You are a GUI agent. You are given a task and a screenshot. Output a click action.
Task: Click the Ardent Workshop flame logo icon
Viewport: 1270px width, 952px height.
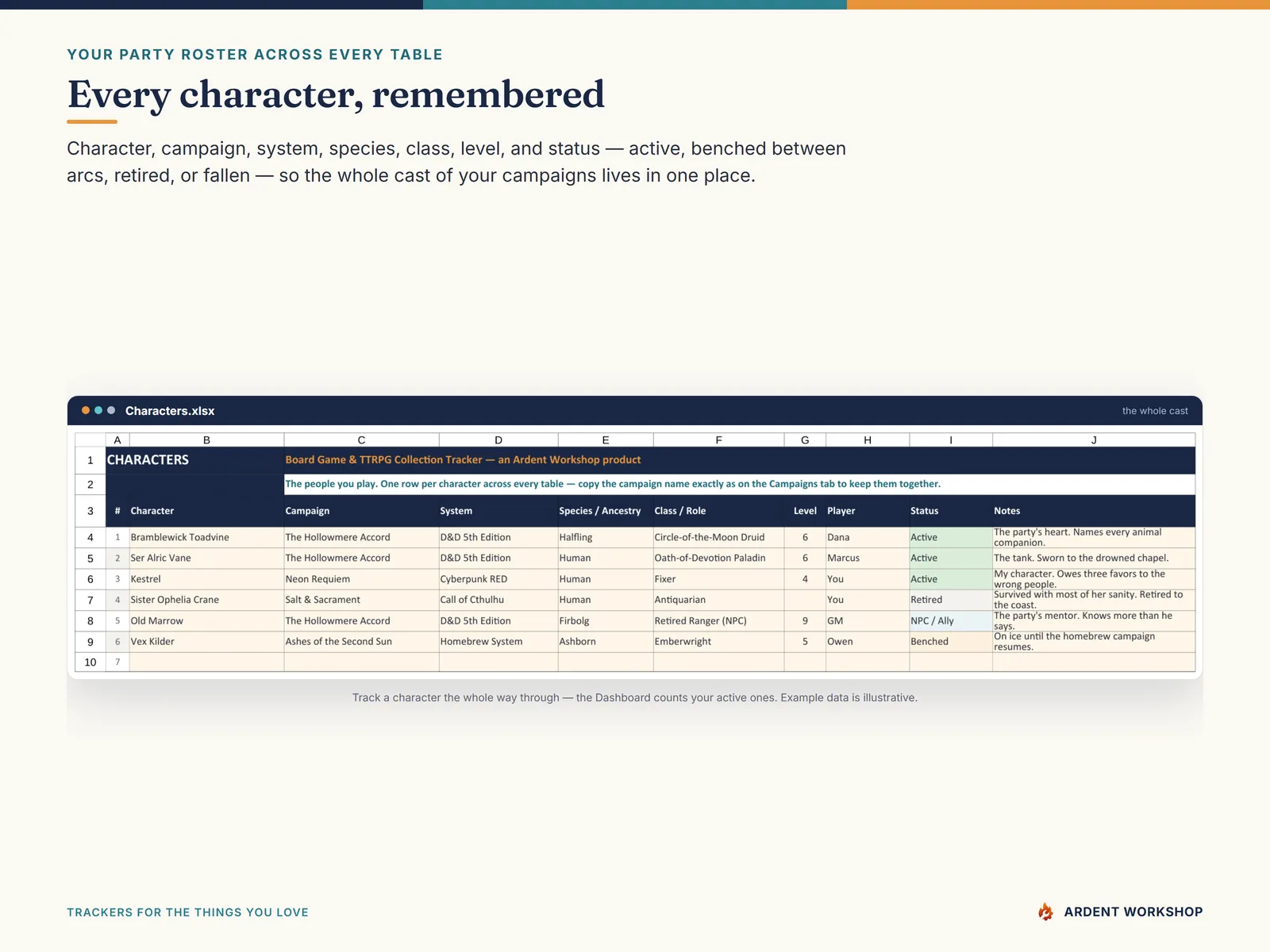[x=1045, y=912]
